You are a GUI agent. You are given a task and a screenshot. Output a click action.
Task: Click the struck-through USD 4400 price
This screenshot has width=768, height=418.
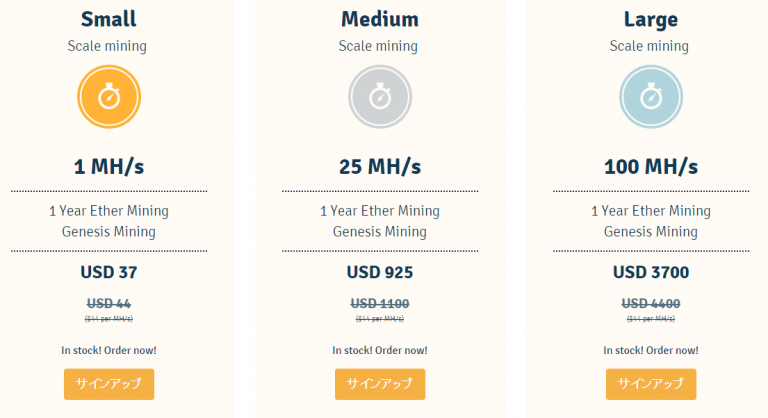[x=651, y=304]
